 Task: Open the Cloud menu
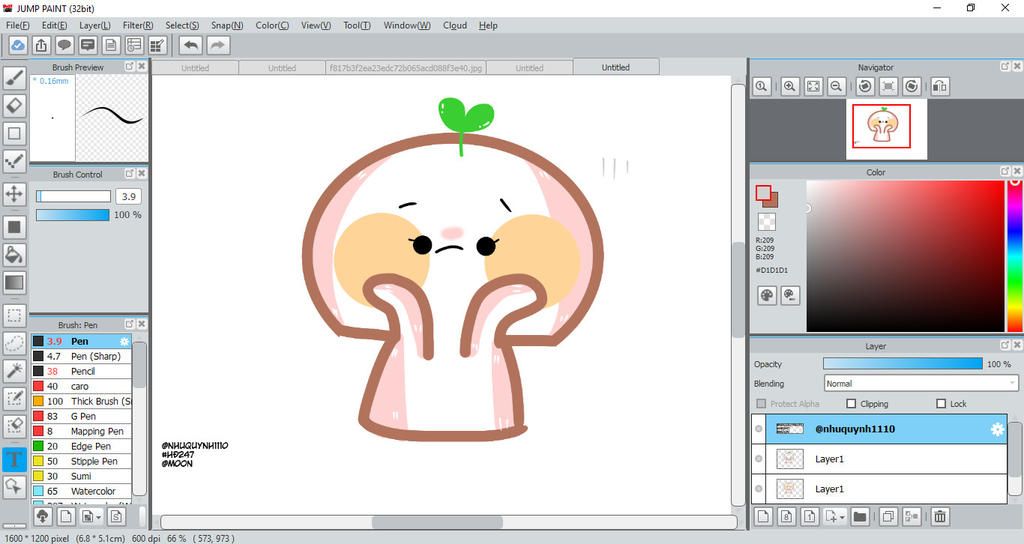tap(455, 25)
